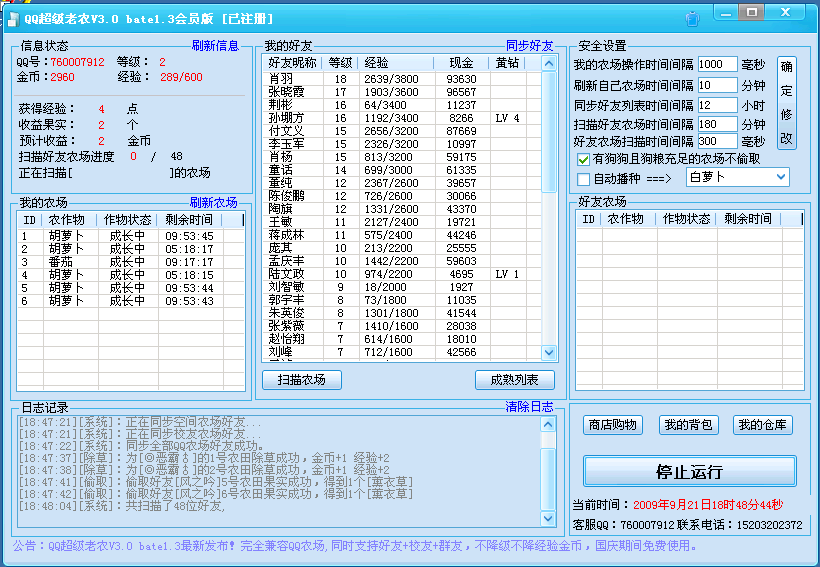The height and width of the screenshot is (567, 820).
Task: Click the blue shirt skin icon
Action: pyautogui.click(x=692, y=19)
